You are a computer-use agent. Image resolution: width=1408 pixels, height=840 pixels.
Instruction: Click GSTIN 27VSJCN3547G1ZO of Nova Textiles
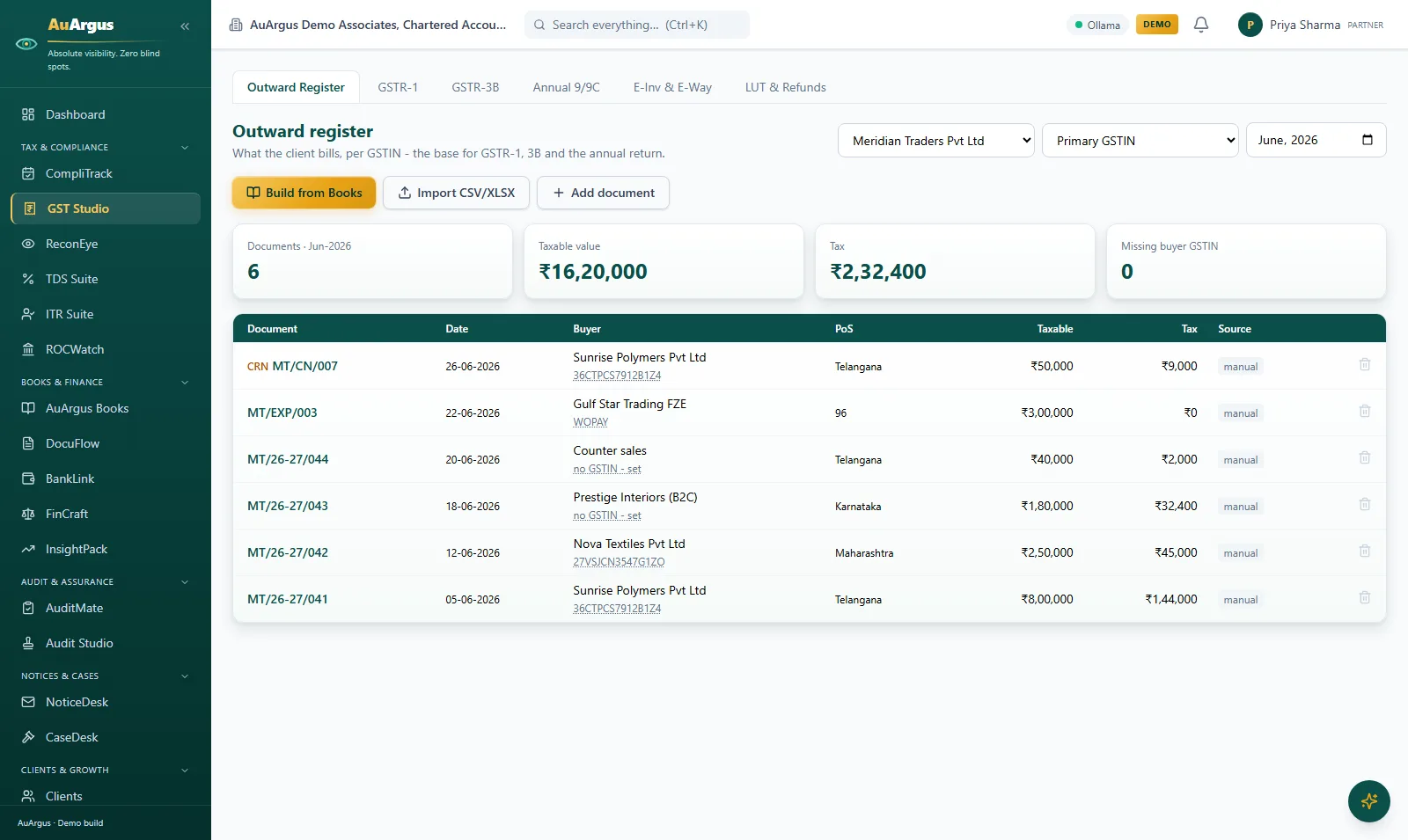click(x=619, y=562)
